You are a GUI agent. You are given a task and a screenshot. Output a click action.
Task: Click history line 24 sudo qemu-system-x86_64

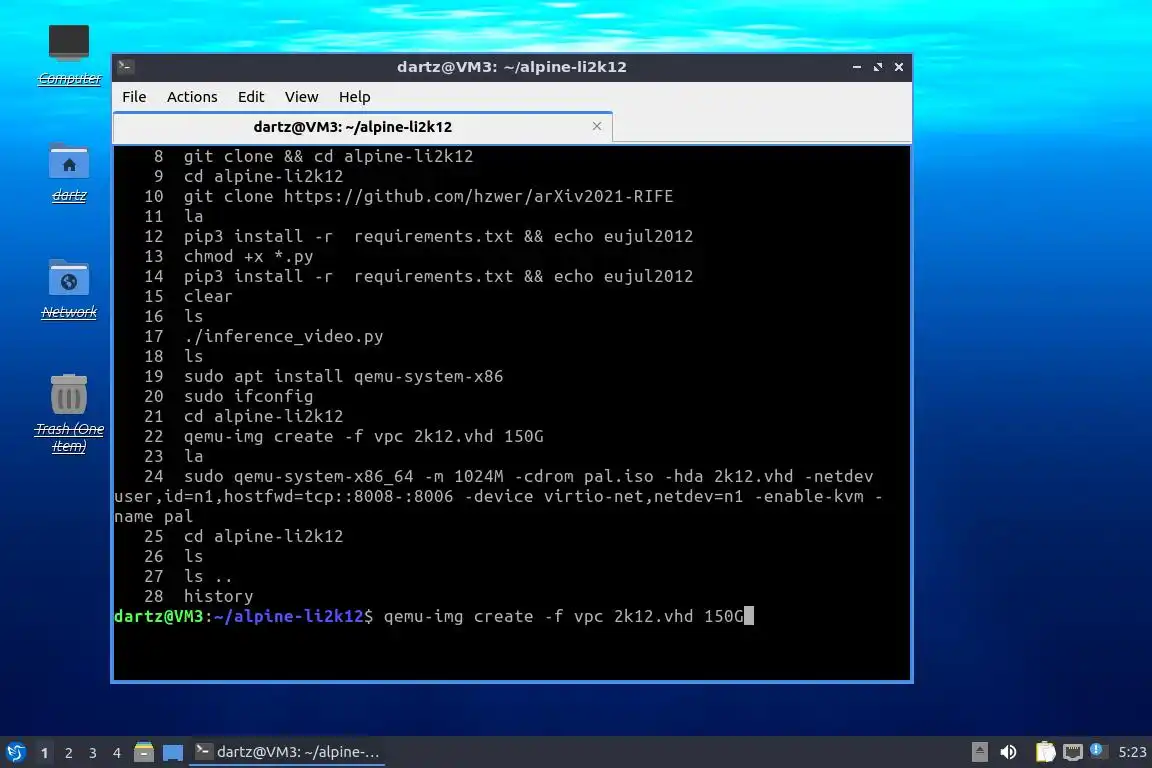click(x=499, y=496)
